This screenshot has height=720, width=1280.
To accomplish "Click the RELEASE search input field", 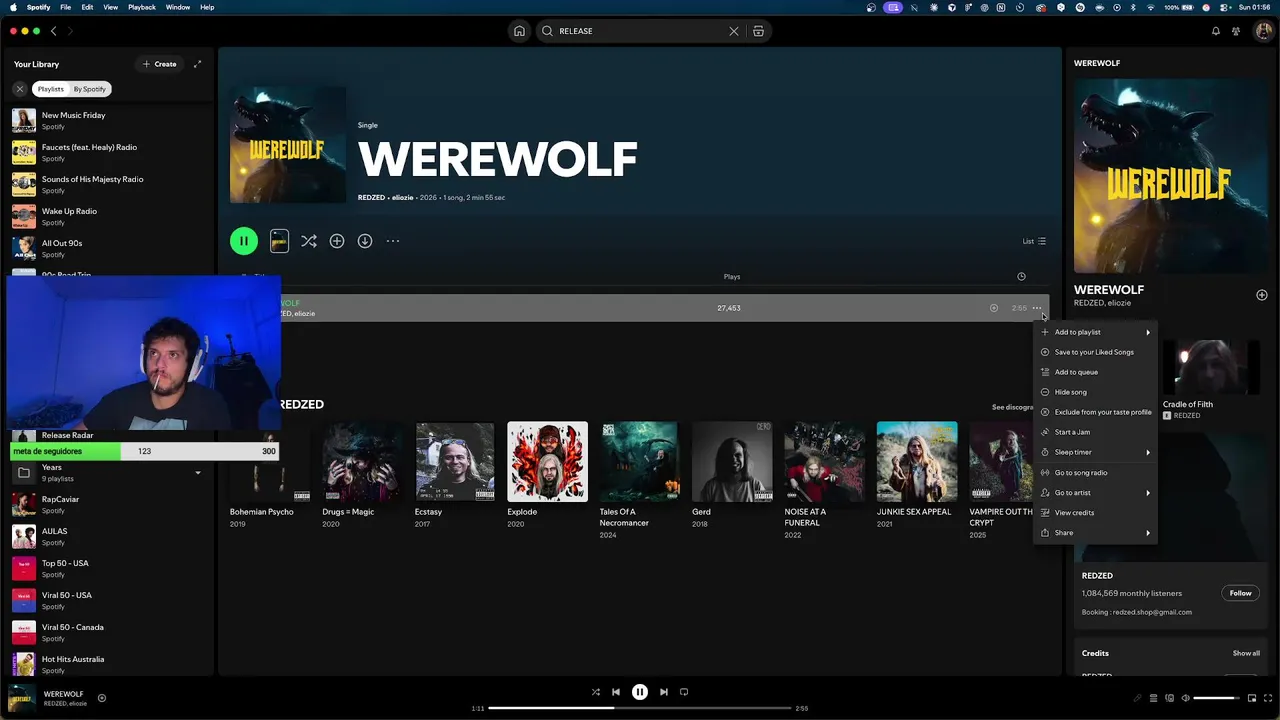I will click(640, 31).
